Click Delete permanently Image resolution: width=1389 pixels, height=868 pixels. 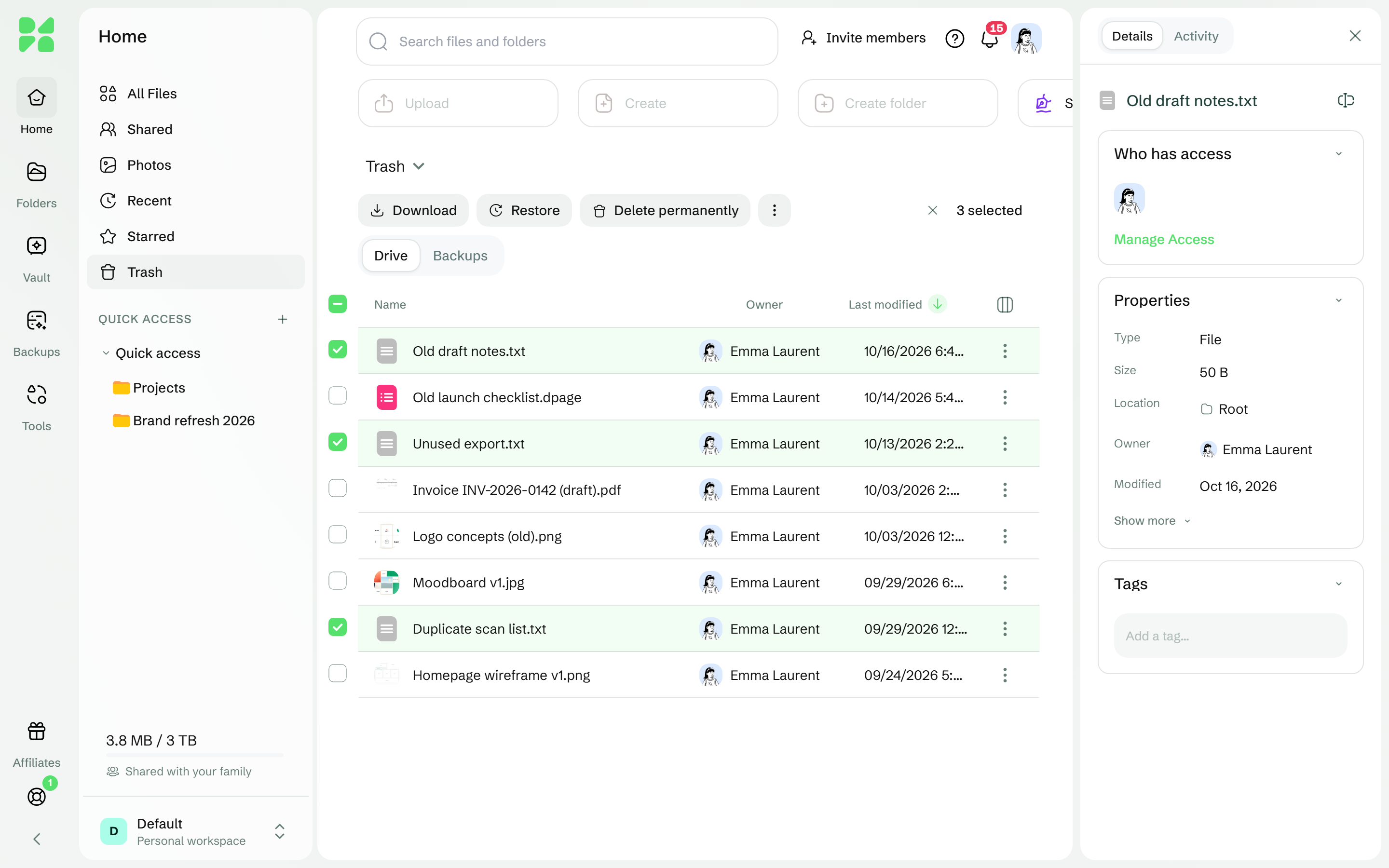click(665, 210)
